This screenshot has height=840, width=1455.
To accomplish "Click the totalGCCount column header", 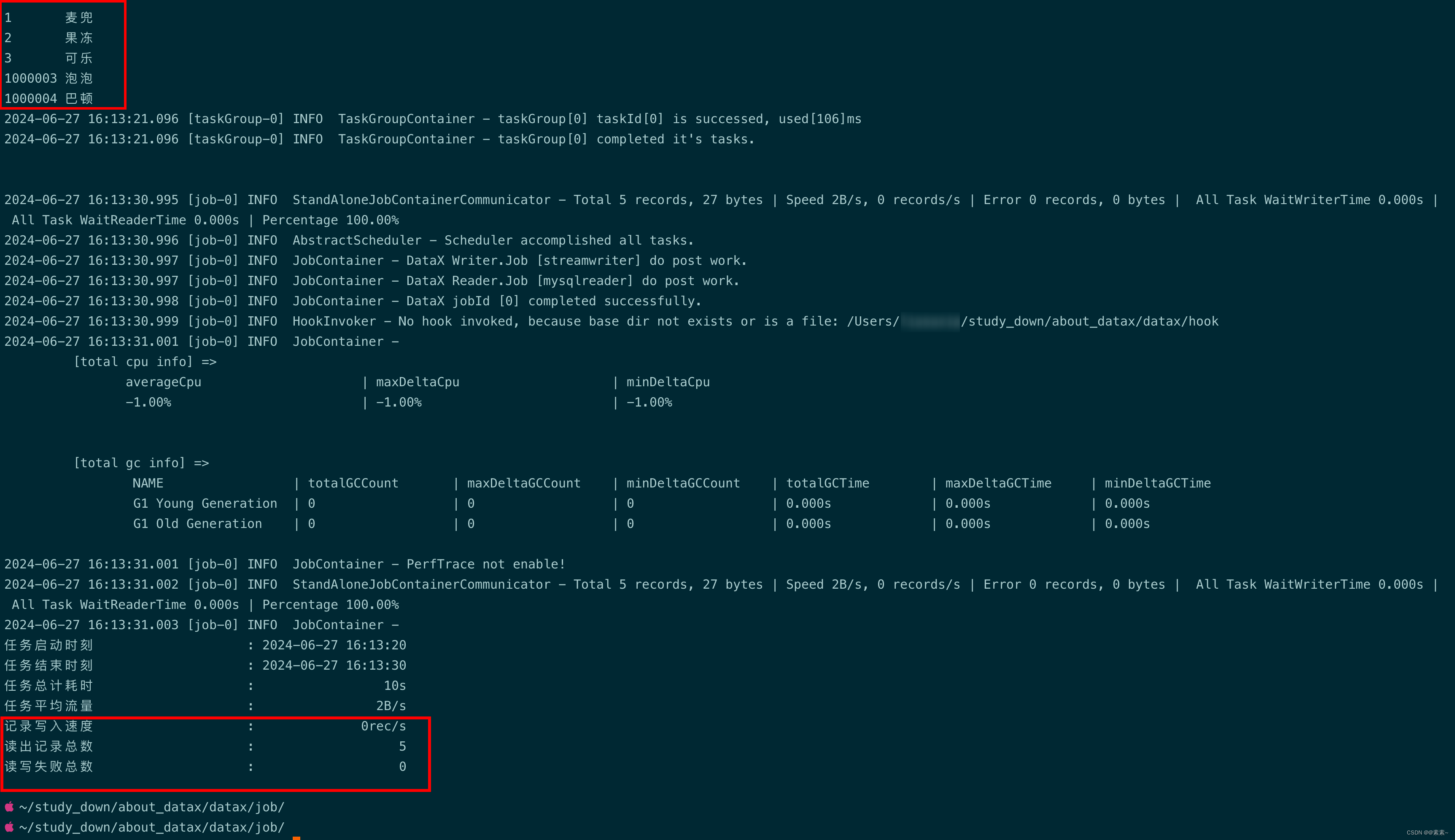I will pos(353,483).
